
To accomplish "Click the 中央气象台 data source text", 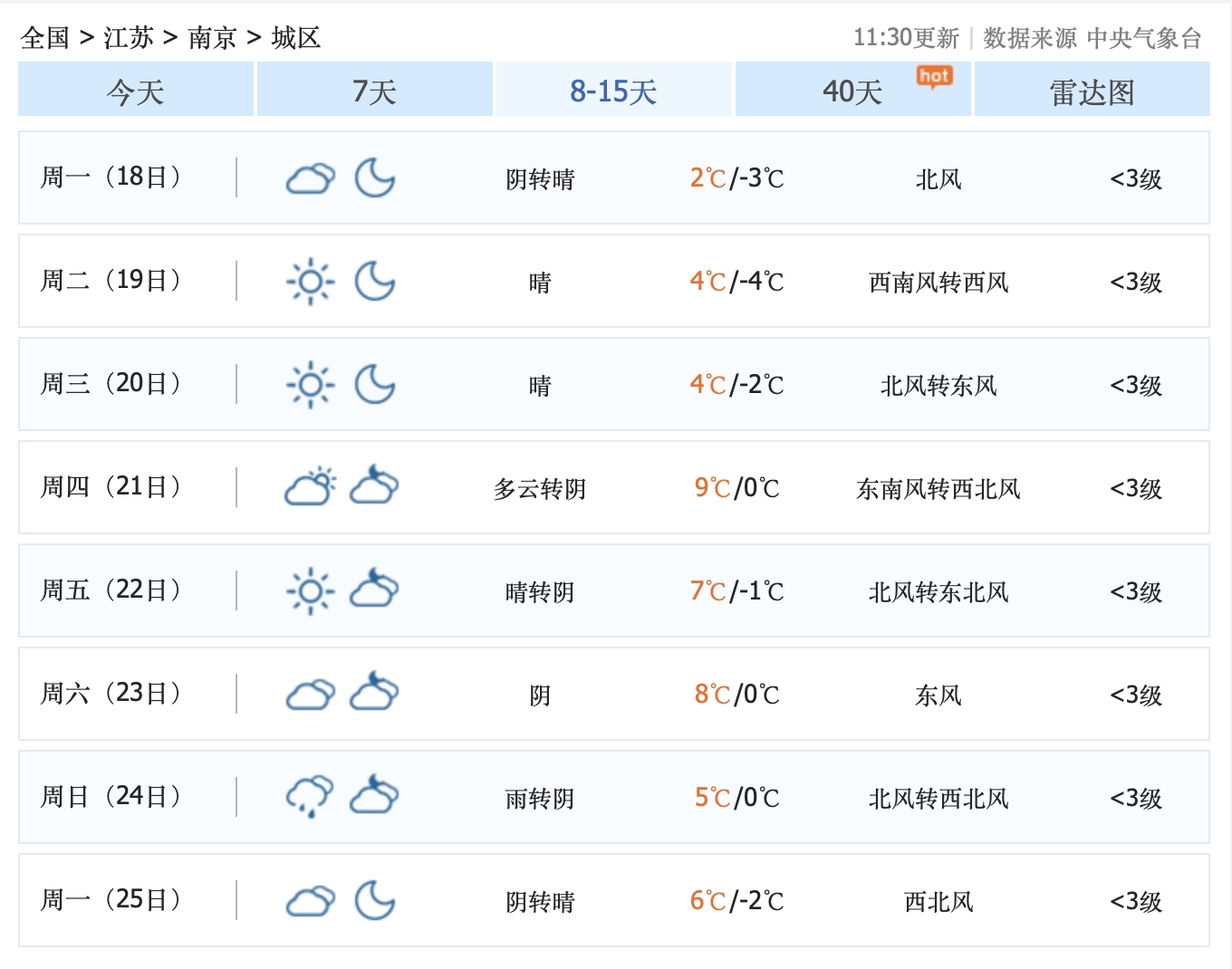I will pyautogui.click(x=1144, y=38).
